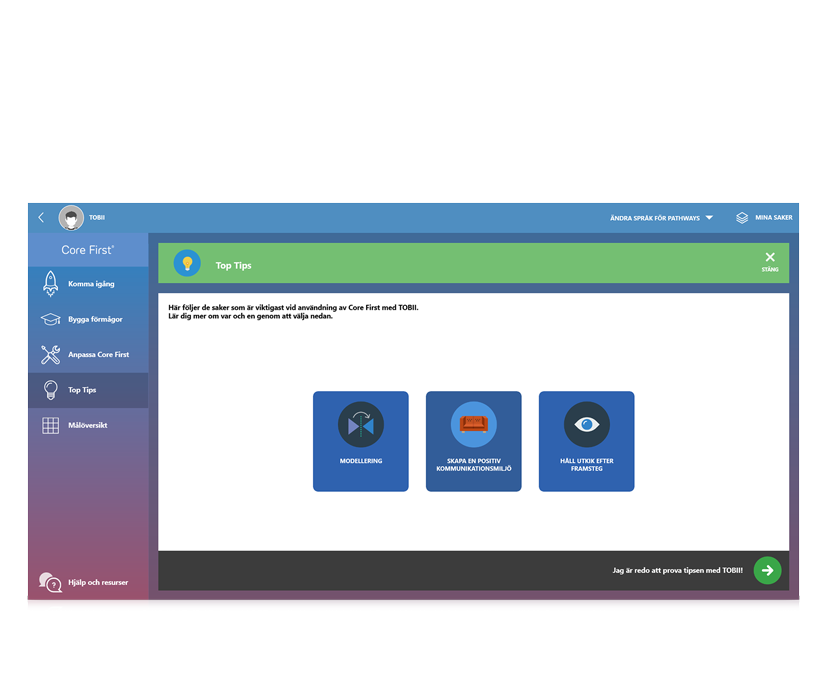This screenshot has height=675, width=825.
Task: Click the Hjälp och resurser speech bubble icon
Action: (50, 582)
